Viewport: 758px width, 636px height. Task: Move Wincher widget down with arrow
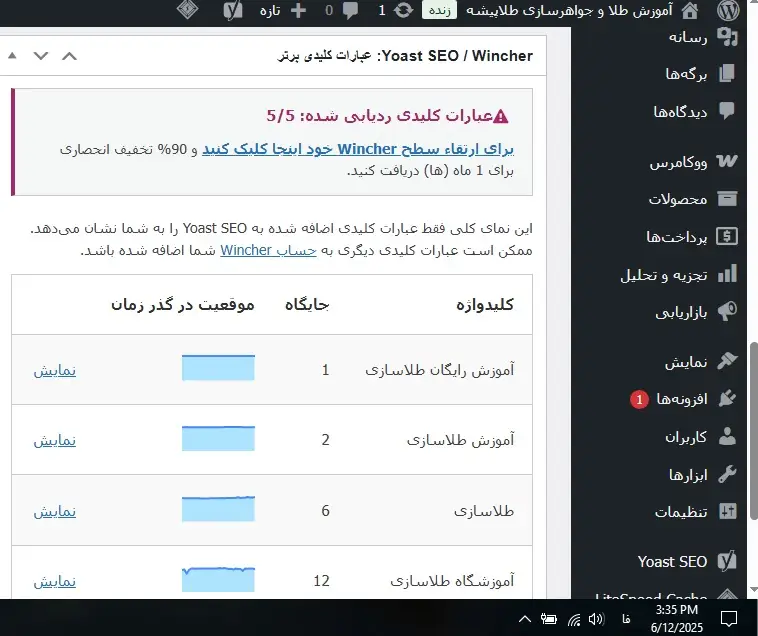(41, 56)
